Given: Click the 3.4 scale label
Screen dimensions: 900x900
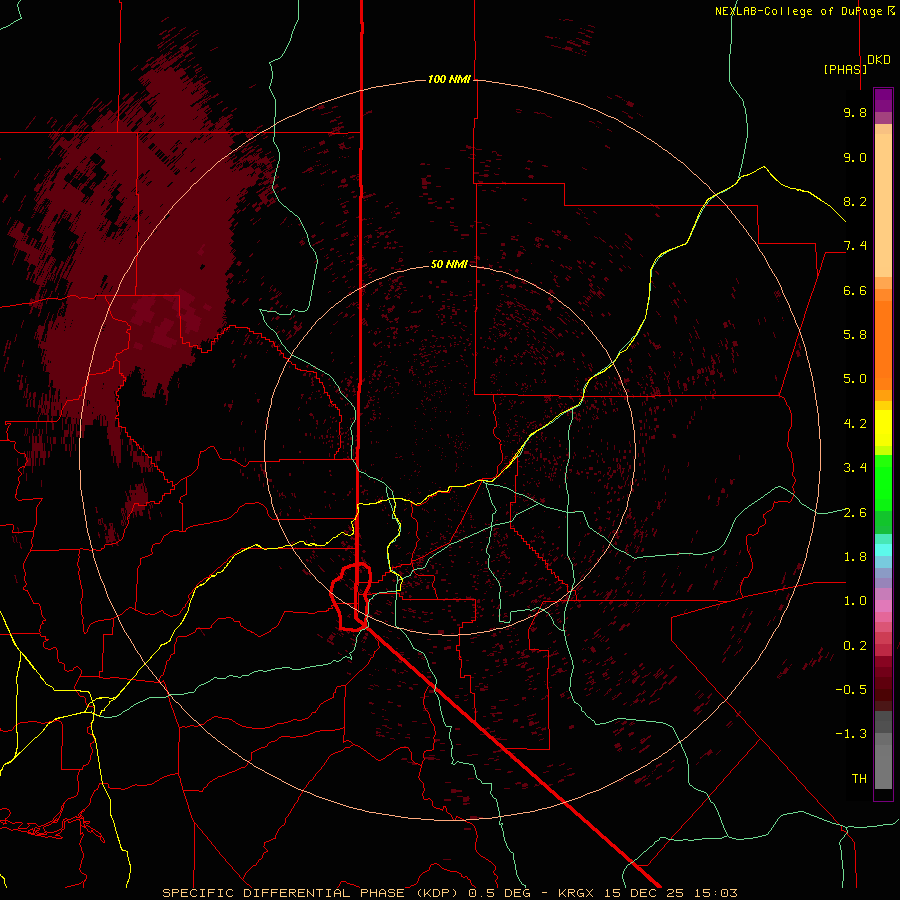Looking at the screenshot, I should click(855, 468).
